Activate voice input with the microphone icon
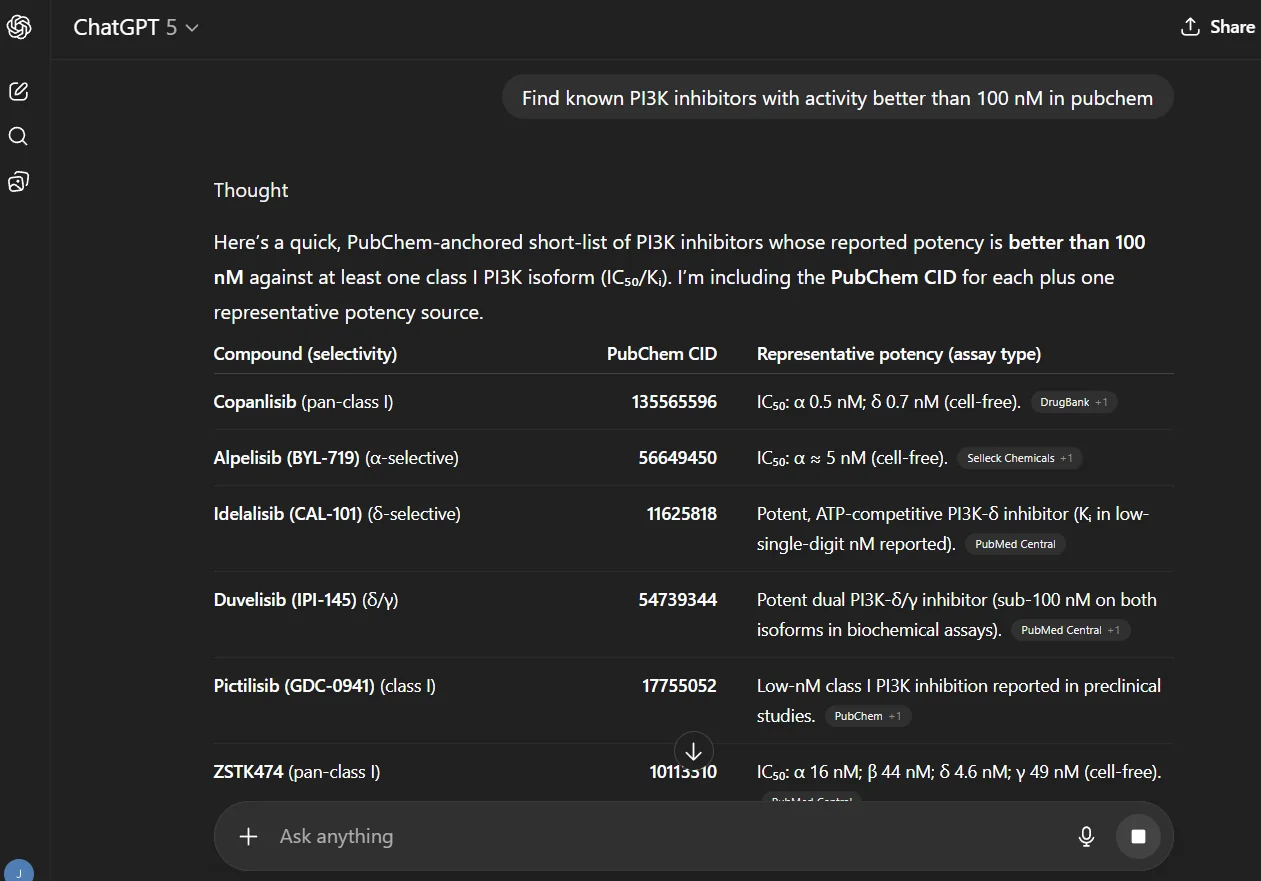The image size is (1261, 881). tap(1086, 836)
